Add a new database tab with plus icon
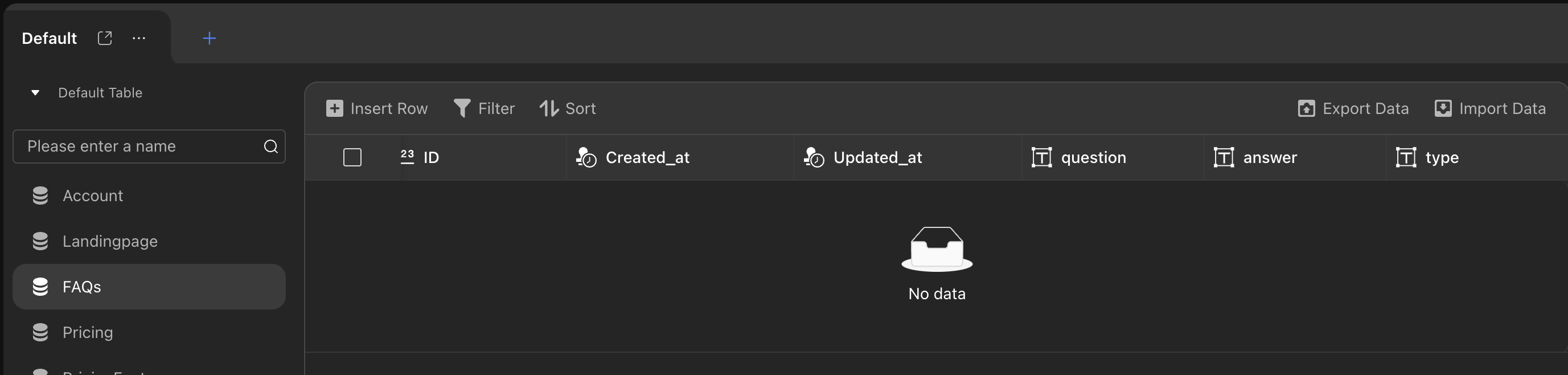 [210, 38]
